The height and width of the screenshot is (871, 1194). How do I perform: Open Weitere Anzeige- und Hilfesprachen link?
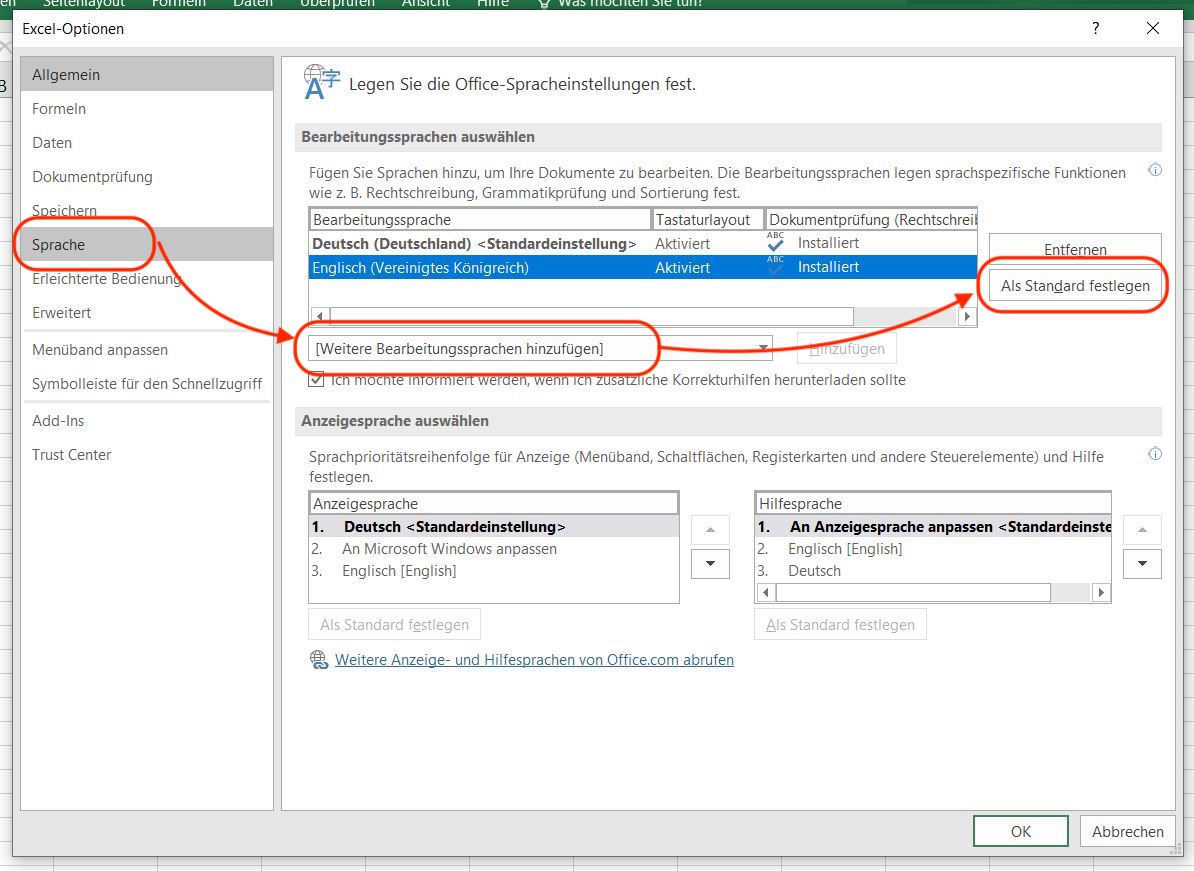[535, 659]
